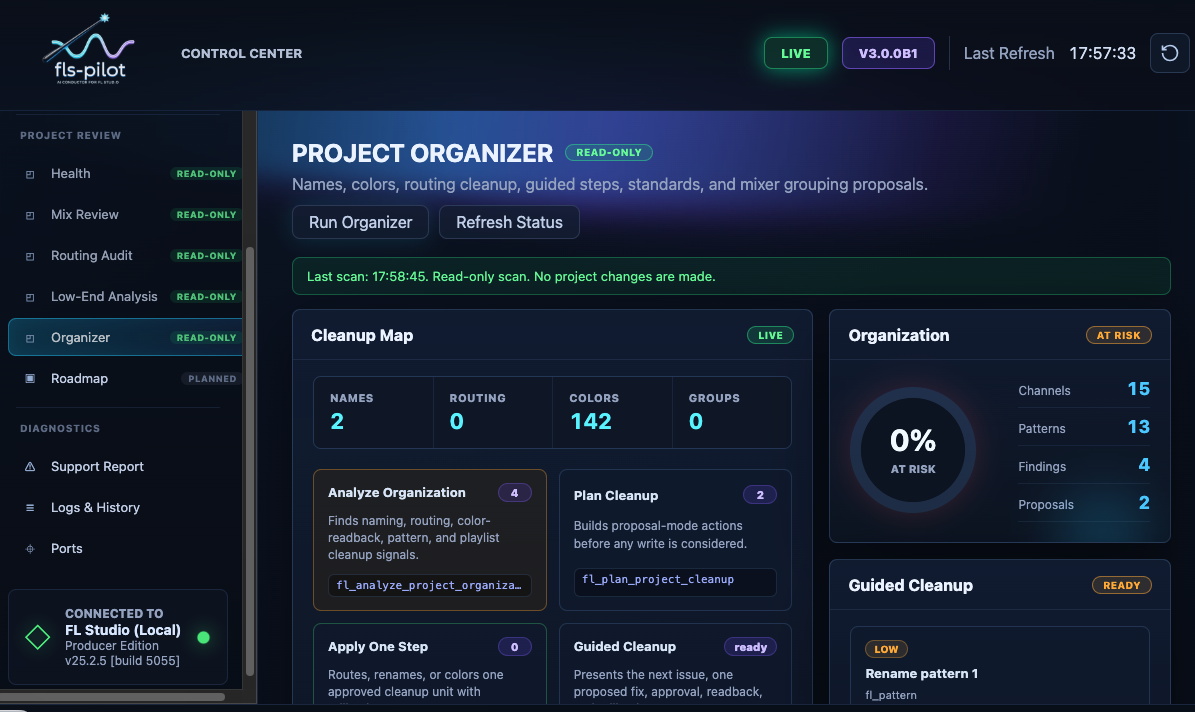Image resolution: width=1195 pixels, height=712 pixels.
Task: Click the count badge 0 on Apply One Step
Action: coord(514,647)
